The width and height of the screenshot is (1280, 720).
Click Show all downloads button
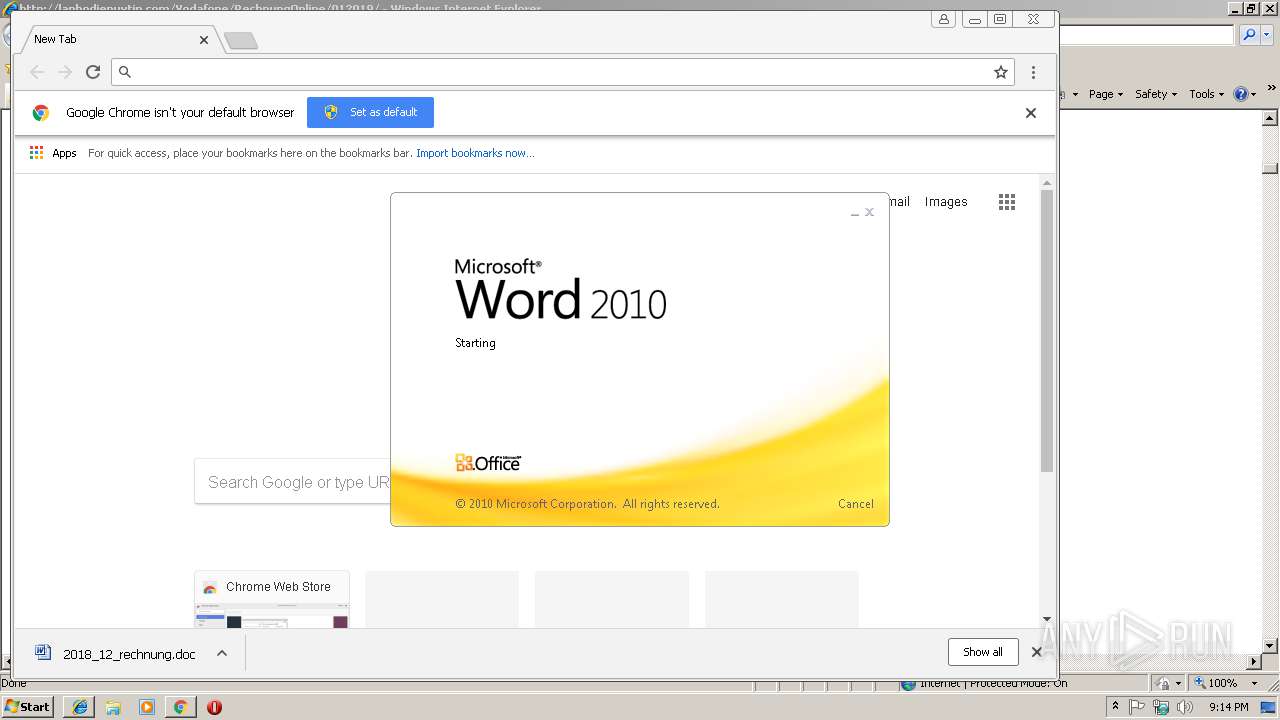tap(983, 652)
